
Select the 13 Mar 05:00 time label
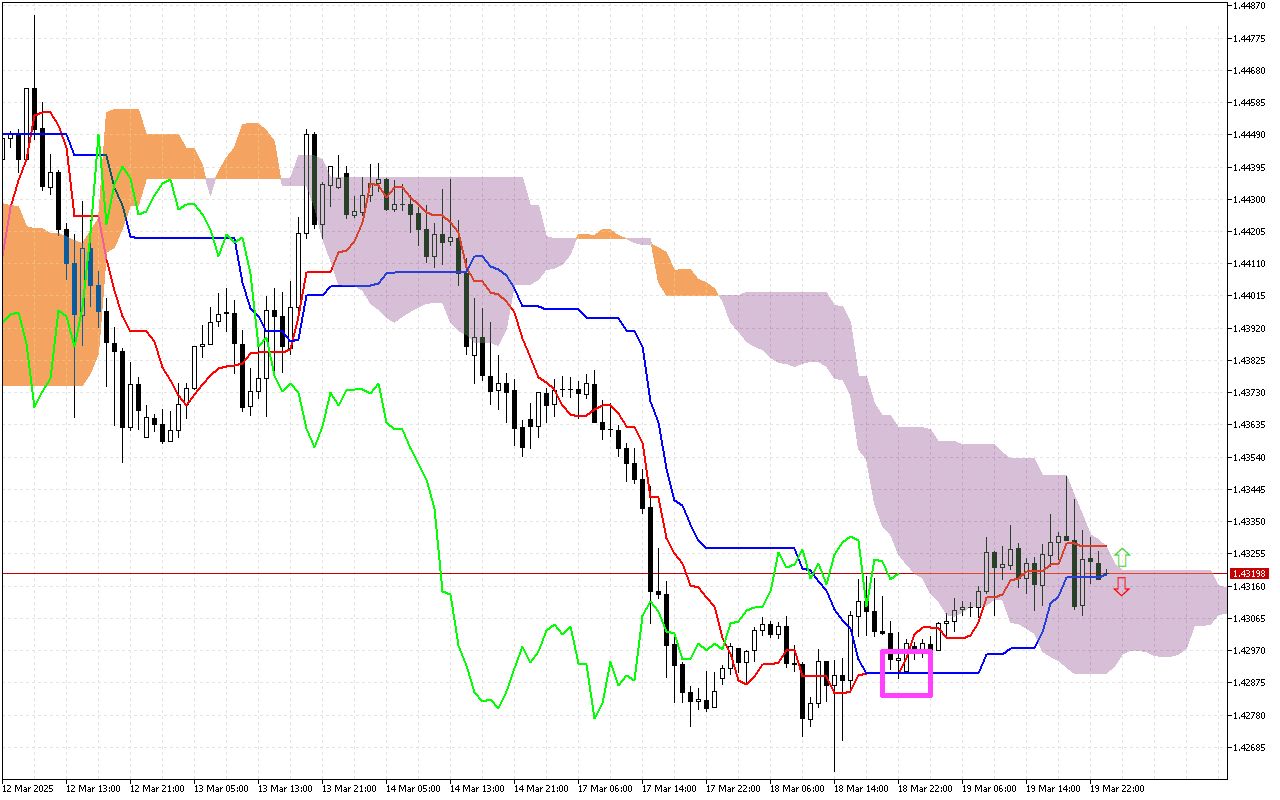(x=220, y=789)
